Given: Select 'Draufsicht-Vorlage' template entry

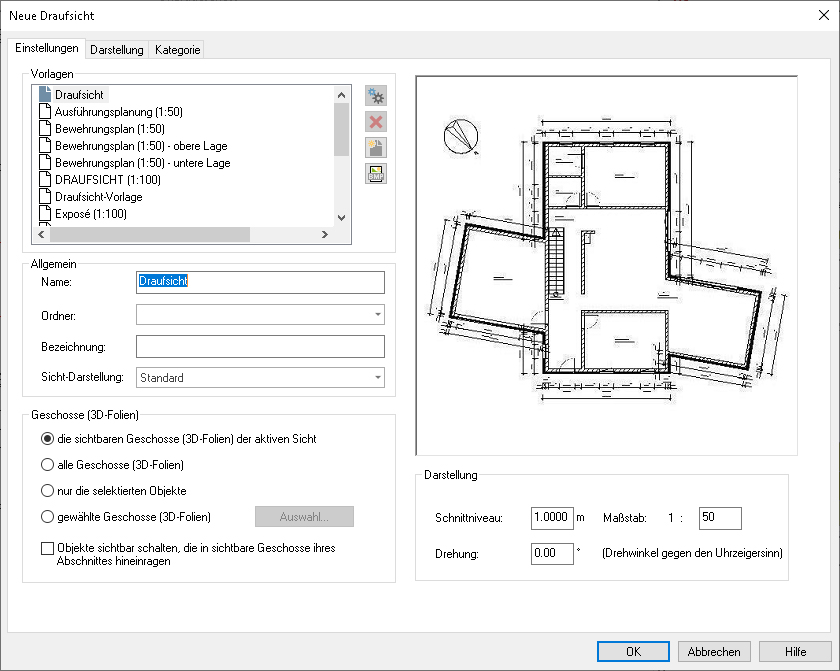Looking at the screenshot, I should (99, 197).
